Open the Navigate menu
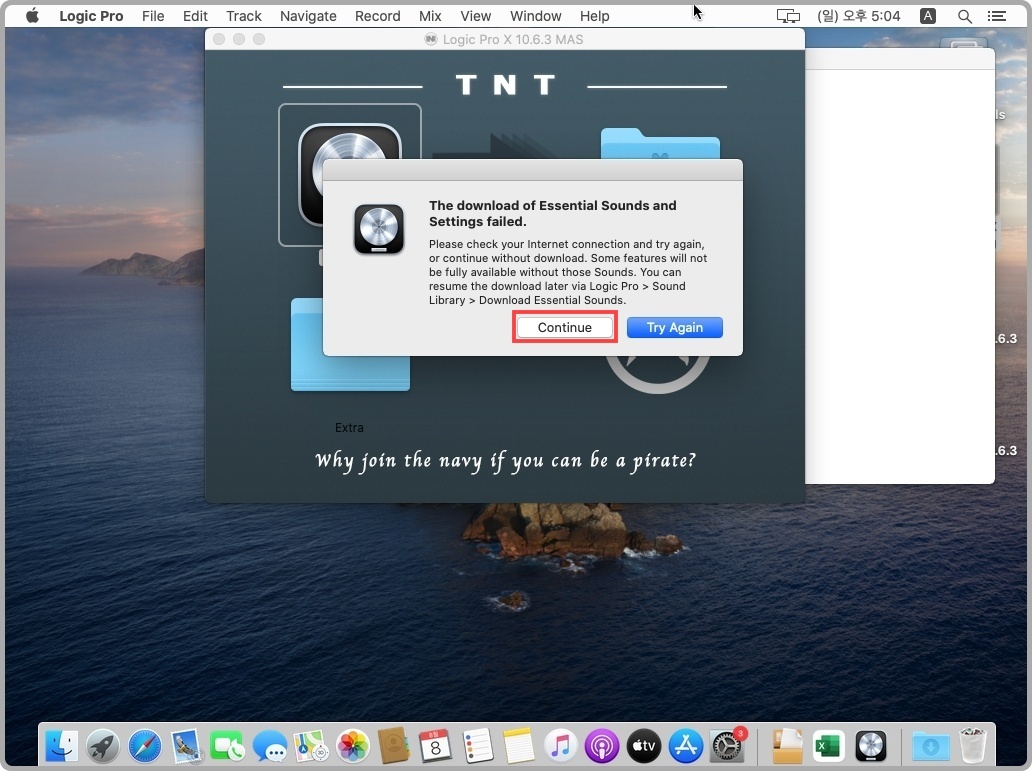1032x771 pixels. click(x=308, y=16)
